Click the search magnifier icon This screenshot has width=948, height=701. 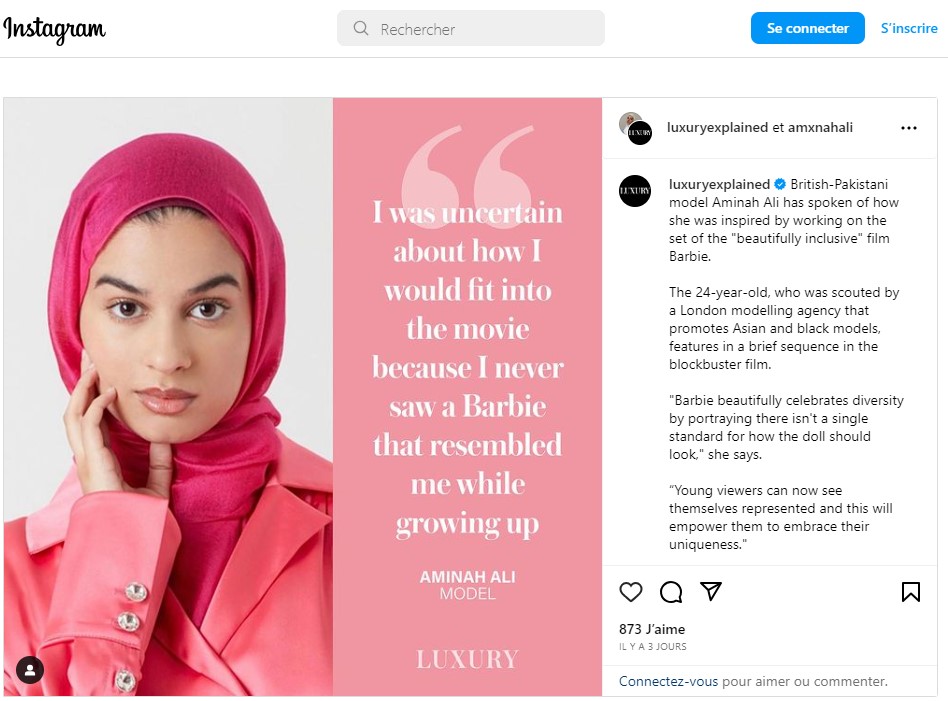pyautogui.click(x=361, y=28)
